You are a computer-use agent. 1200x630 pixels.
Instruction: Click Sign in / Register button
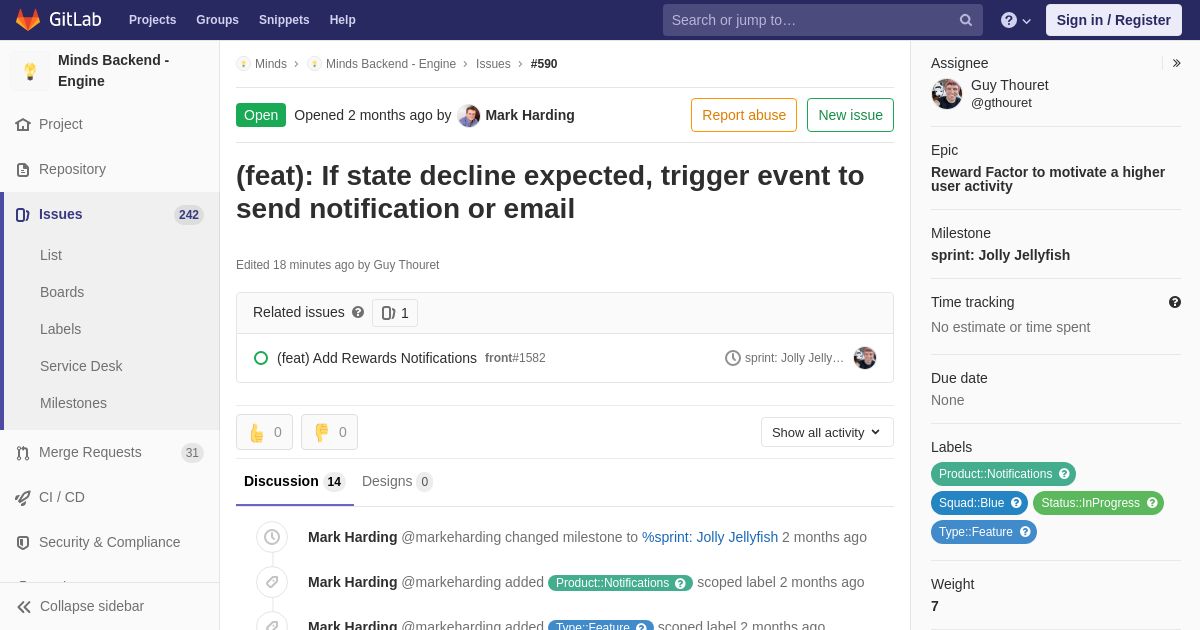point(1114,20)
